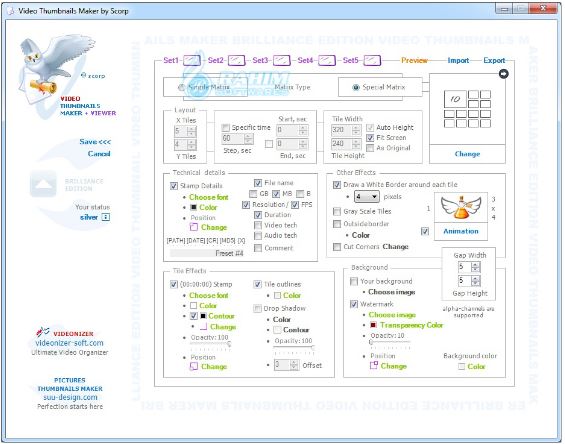The height and width of the screenshot is (444, 565).
Task: Click the silver status info icon
Action: (x=106, y=217)
